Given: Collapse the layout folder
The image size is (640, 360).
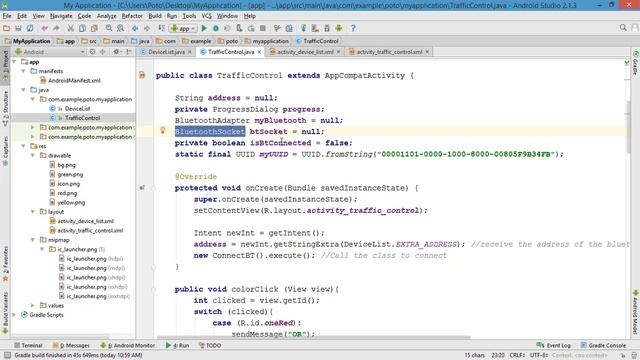Looking at the screenshot, I should coord(33,212).
